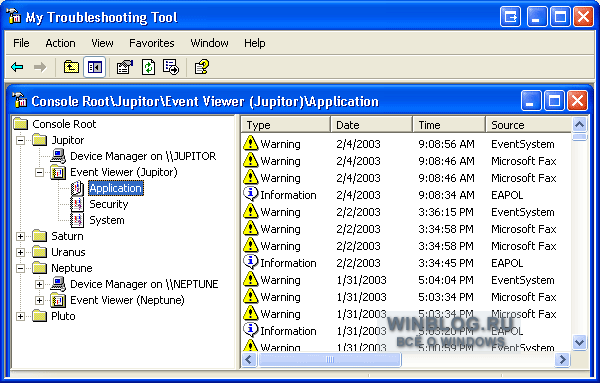Sort events by the Source column header
The width and height of the screenshot is (600, 383).
click(529, 125)
